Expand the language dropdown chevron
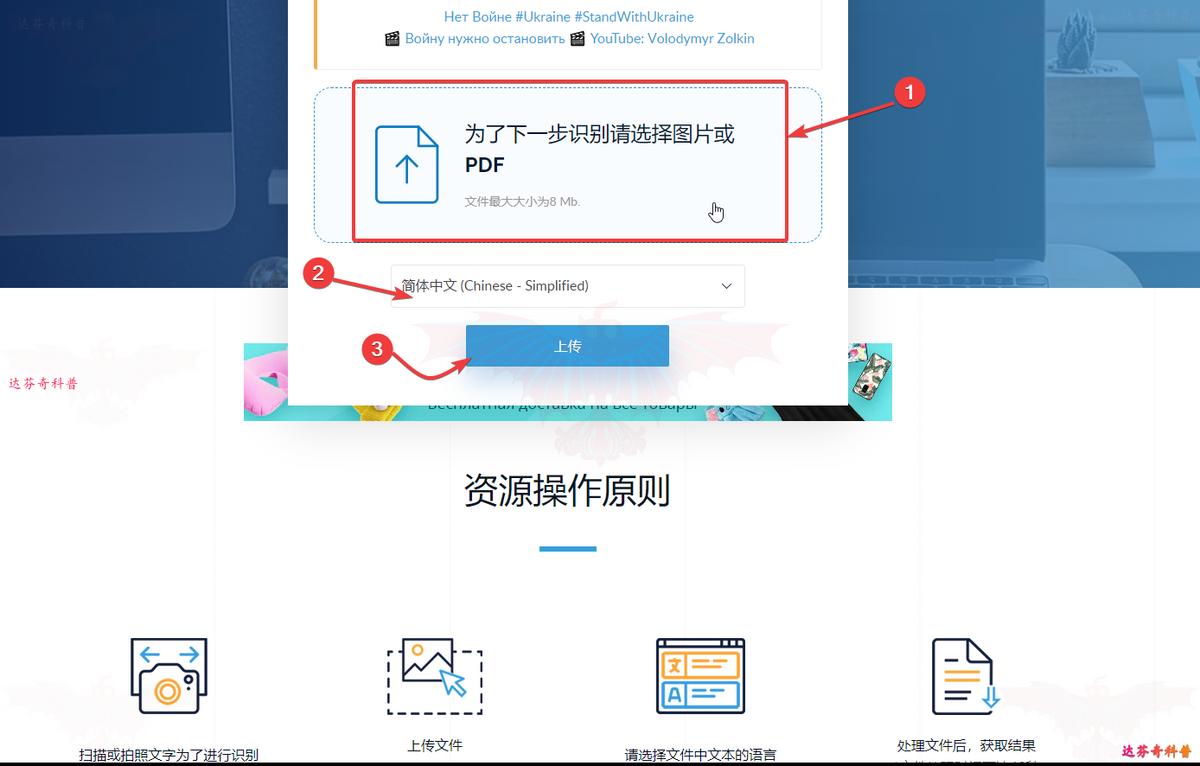1200x766 pixels. 727,286
